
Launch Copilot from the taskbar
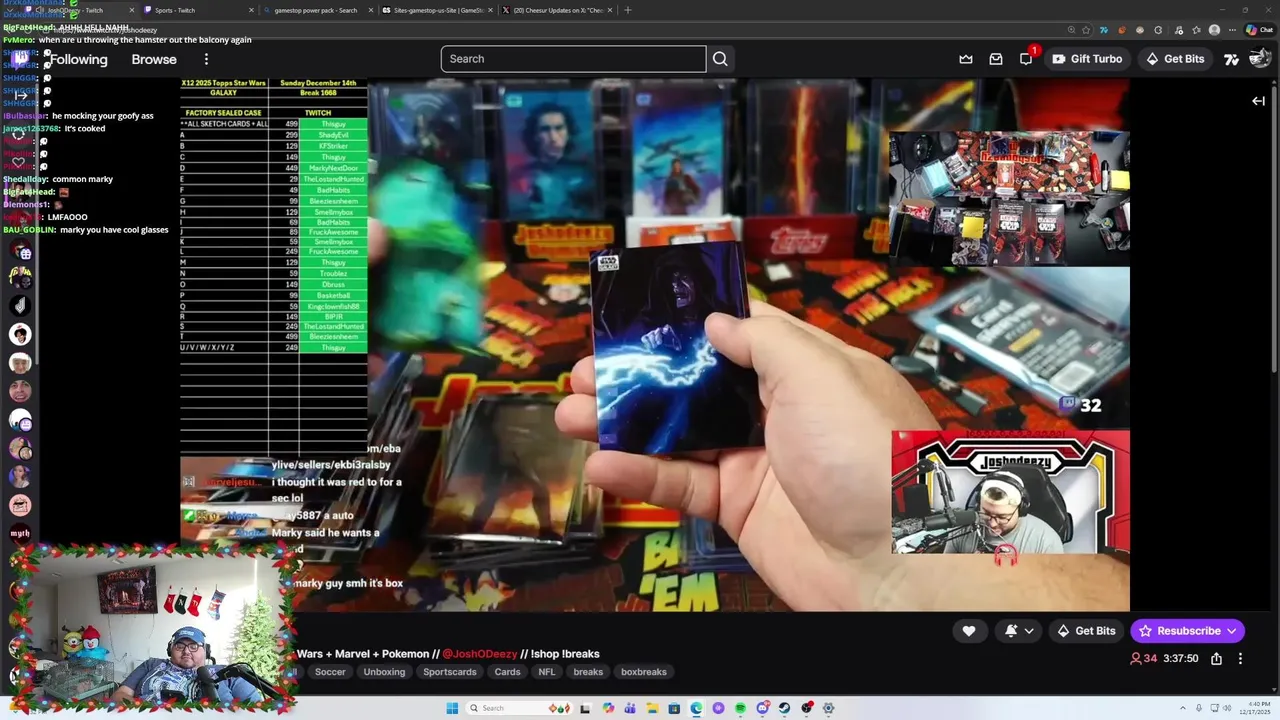pos(608,708)
